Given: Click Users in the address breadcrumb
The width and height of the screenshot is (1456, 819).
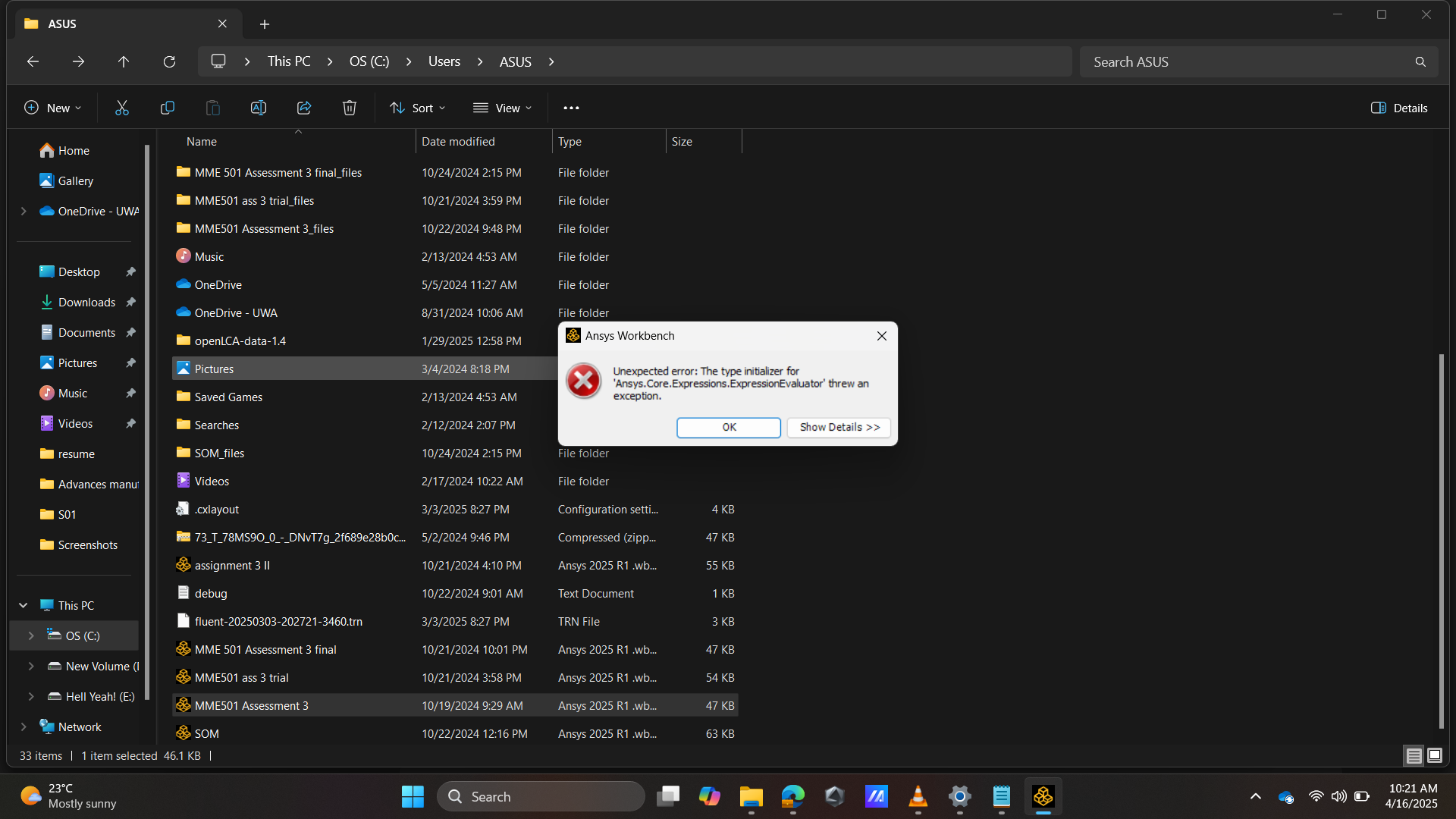Looking at the screenshot, I should 444,61.
